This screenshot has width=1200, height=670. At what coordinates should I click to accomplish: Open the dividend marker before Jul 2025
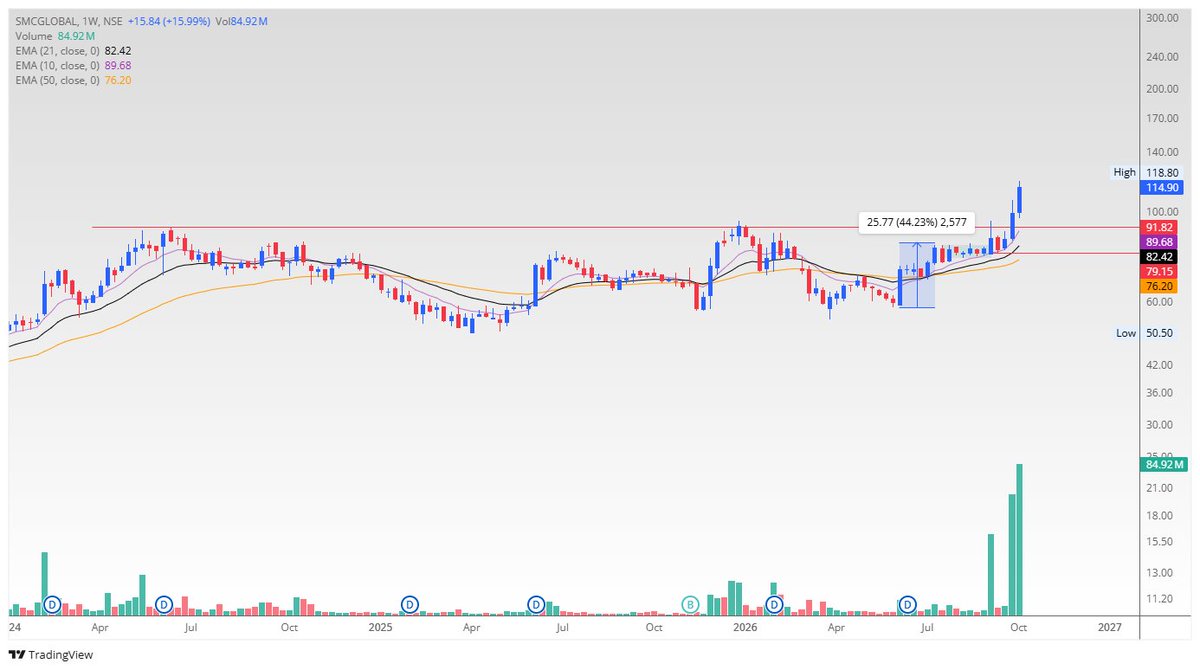point(536,604)
